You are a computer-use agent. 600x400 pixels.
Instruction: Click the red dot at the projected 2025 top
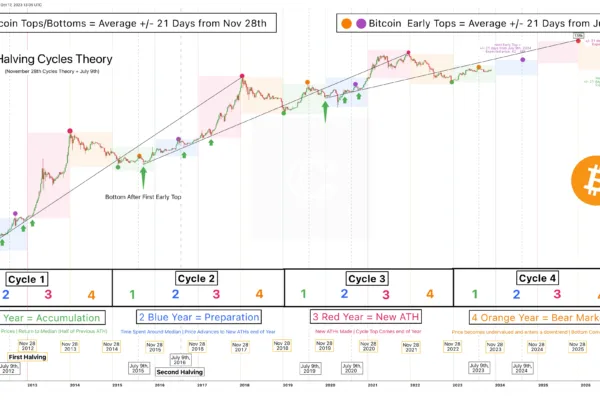coord(578,41)
